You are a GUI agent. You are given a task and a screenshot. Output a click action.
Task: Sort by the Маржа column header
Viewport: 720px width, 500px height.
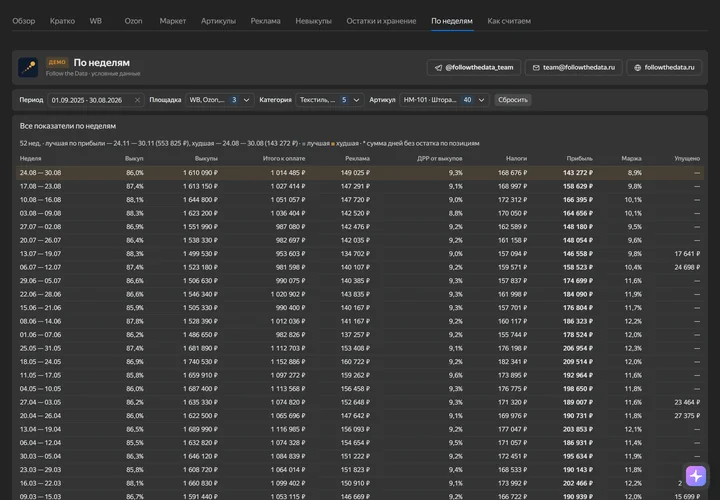pos(631,158)
